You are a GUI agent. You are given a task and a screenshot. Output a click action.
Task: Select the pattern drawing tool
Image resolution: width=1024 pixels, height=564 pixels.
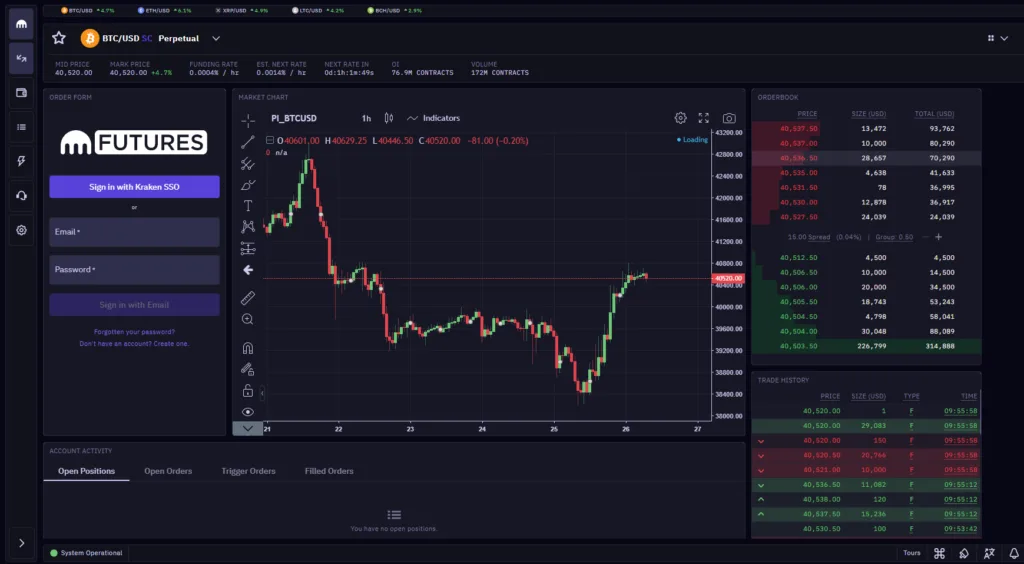(x=248, y=227)
